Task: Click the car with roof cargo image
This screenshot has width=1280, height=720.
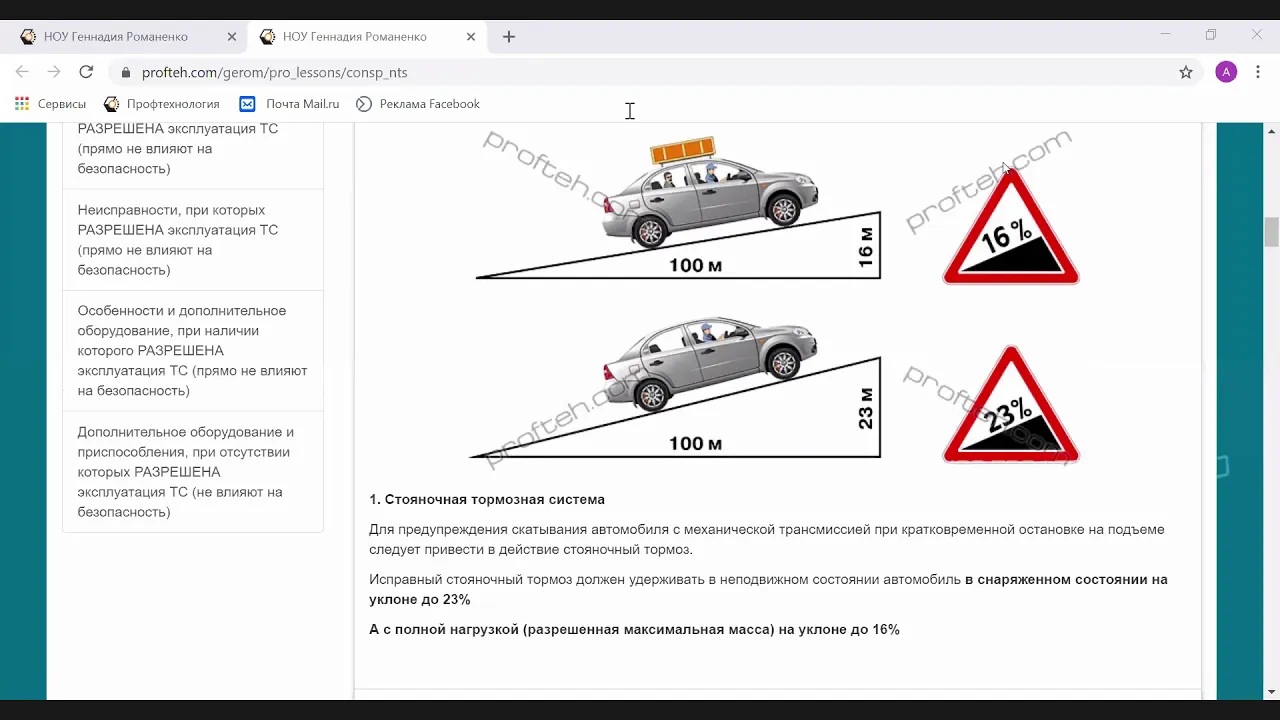Action: pos(710,193)
